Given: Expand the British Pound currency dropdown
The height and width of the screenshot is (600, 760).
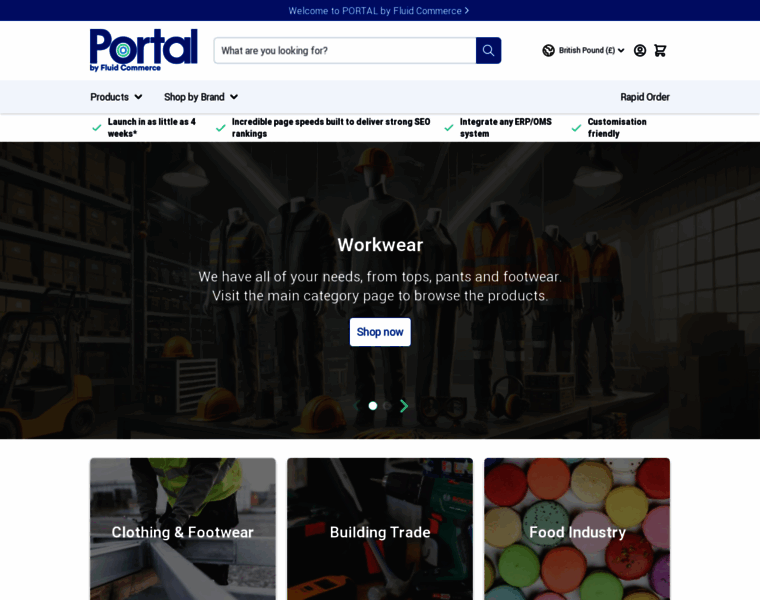Looking at the screenshot, I should (x=591, y=50).
